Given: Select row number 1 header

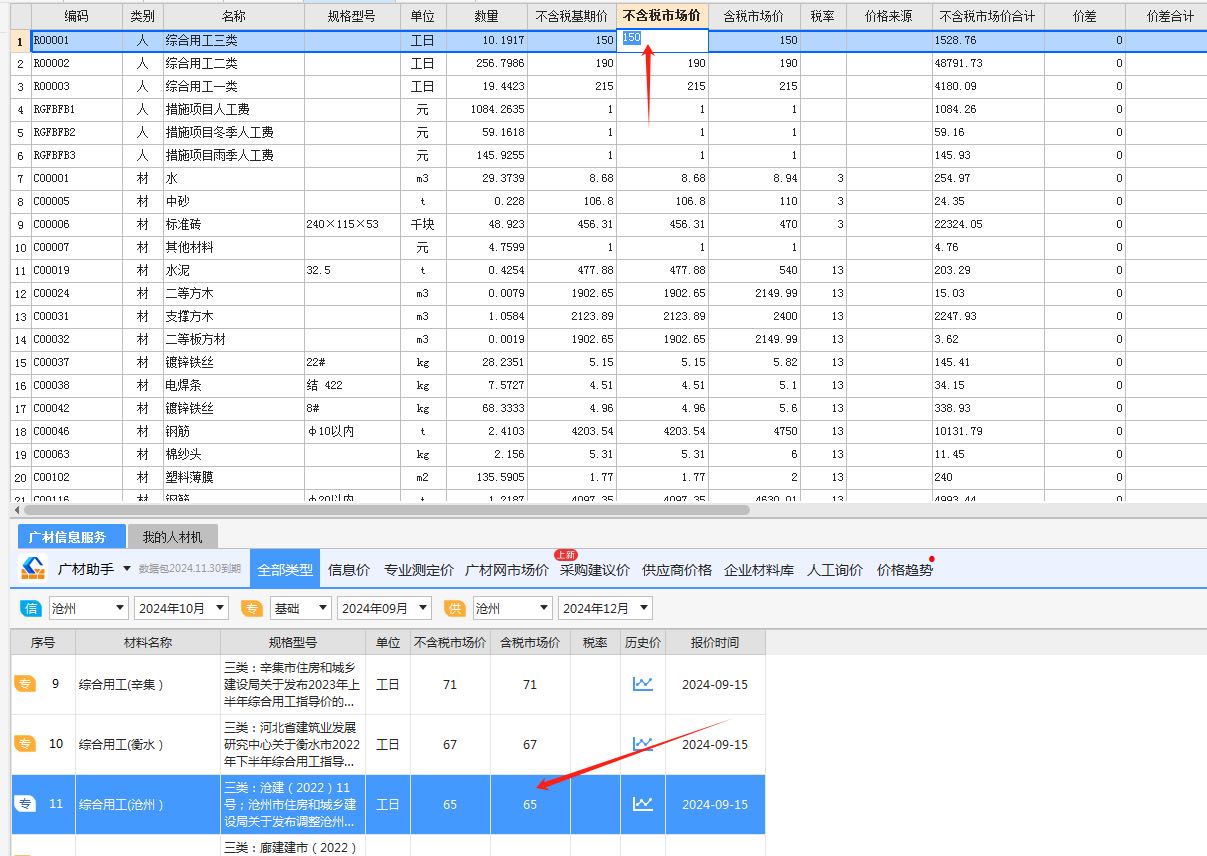Looking at the screenshot, I should pyautogui.click(x=21, y=40).
